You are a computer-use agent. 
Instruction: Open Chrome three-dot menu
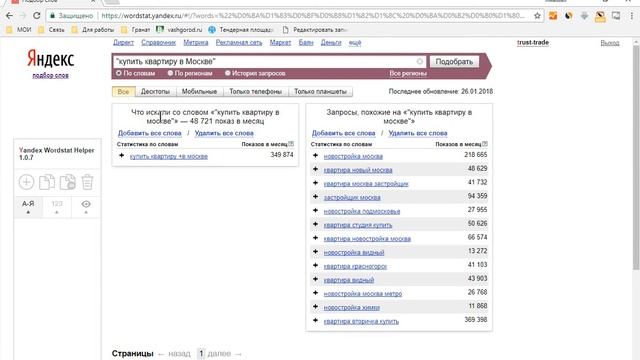[632, 16]
